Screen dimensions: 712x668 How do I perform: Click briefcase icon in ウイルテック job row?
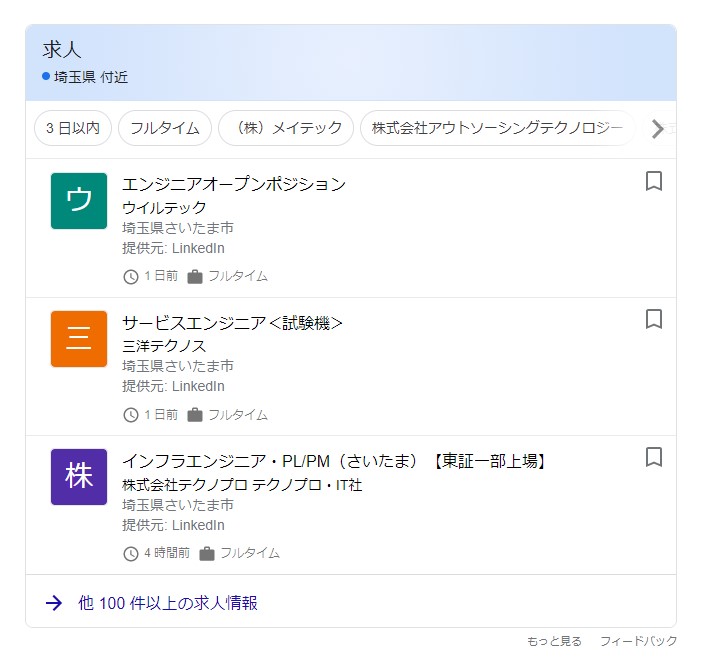click(195, 277)
